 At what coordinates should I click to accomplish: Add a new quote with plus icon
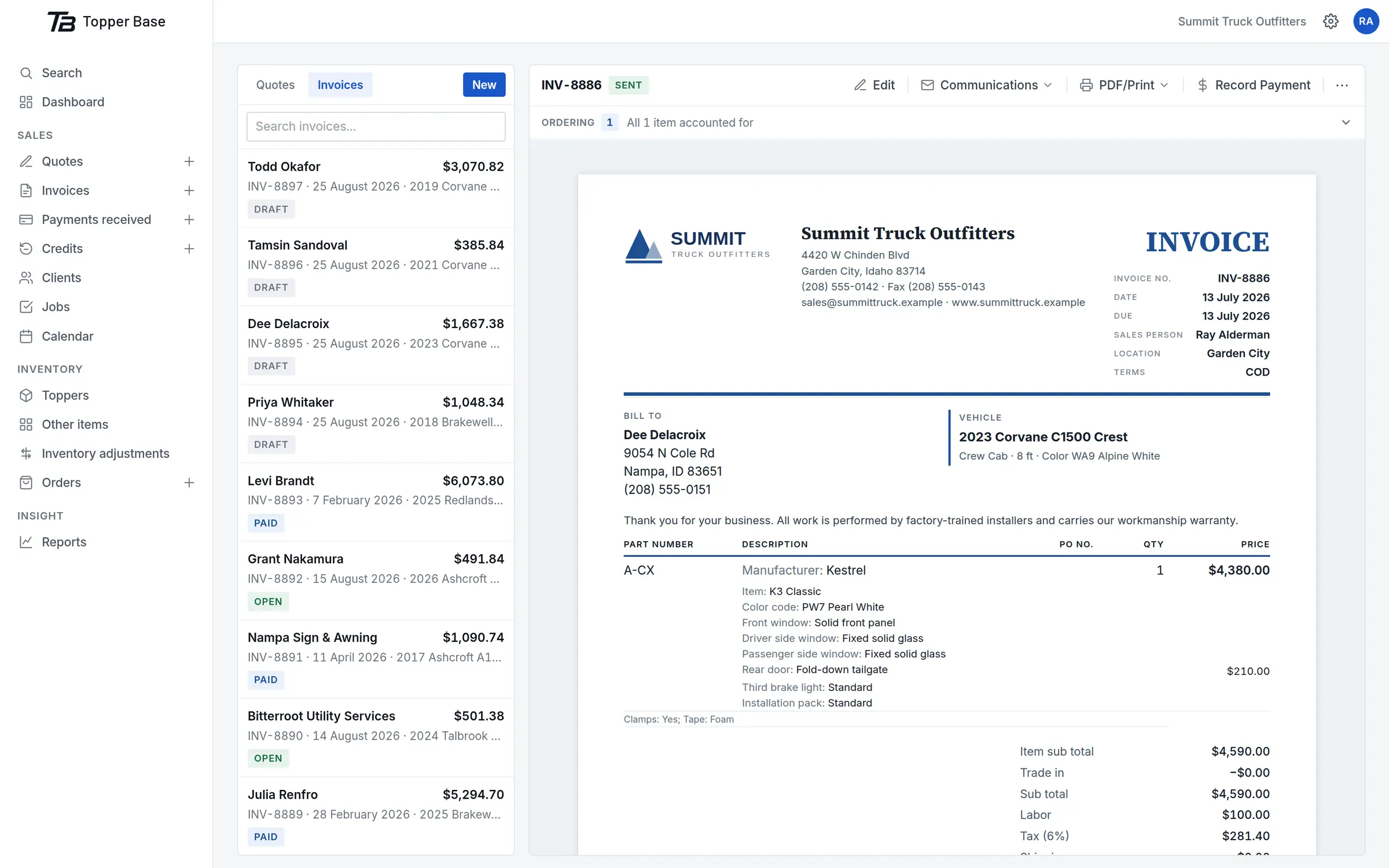point(189,161)
